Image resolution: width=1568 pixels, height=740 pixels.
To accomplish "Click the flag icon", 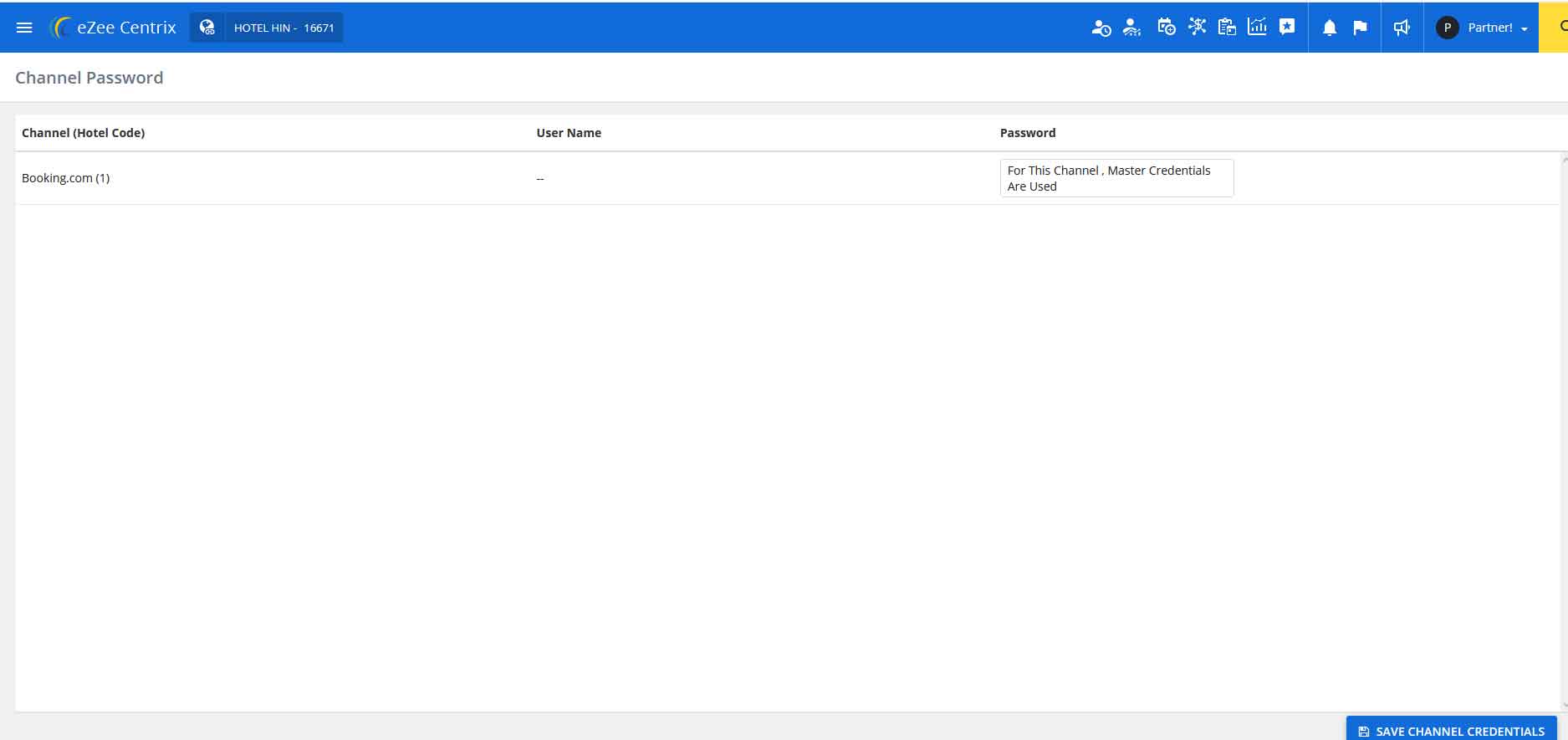I will (1360, 28).
